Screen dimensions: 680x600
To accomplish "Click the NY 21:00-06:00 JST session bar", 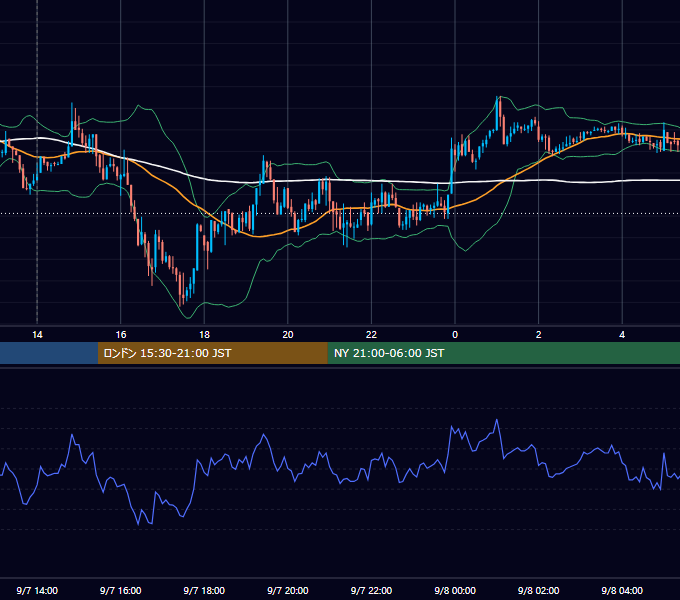I will (503, 353).
